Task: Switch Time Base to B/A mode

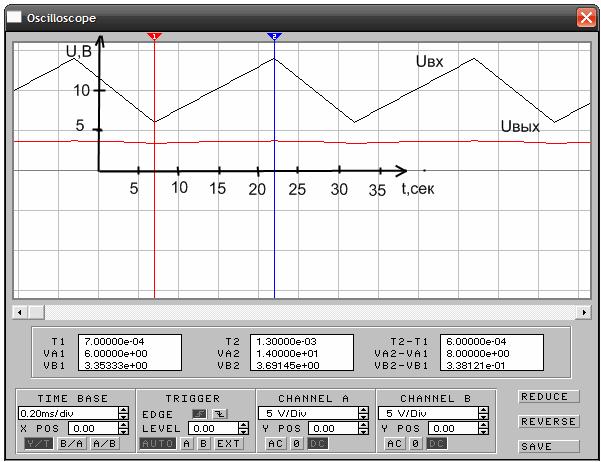Action: point(70,443)
